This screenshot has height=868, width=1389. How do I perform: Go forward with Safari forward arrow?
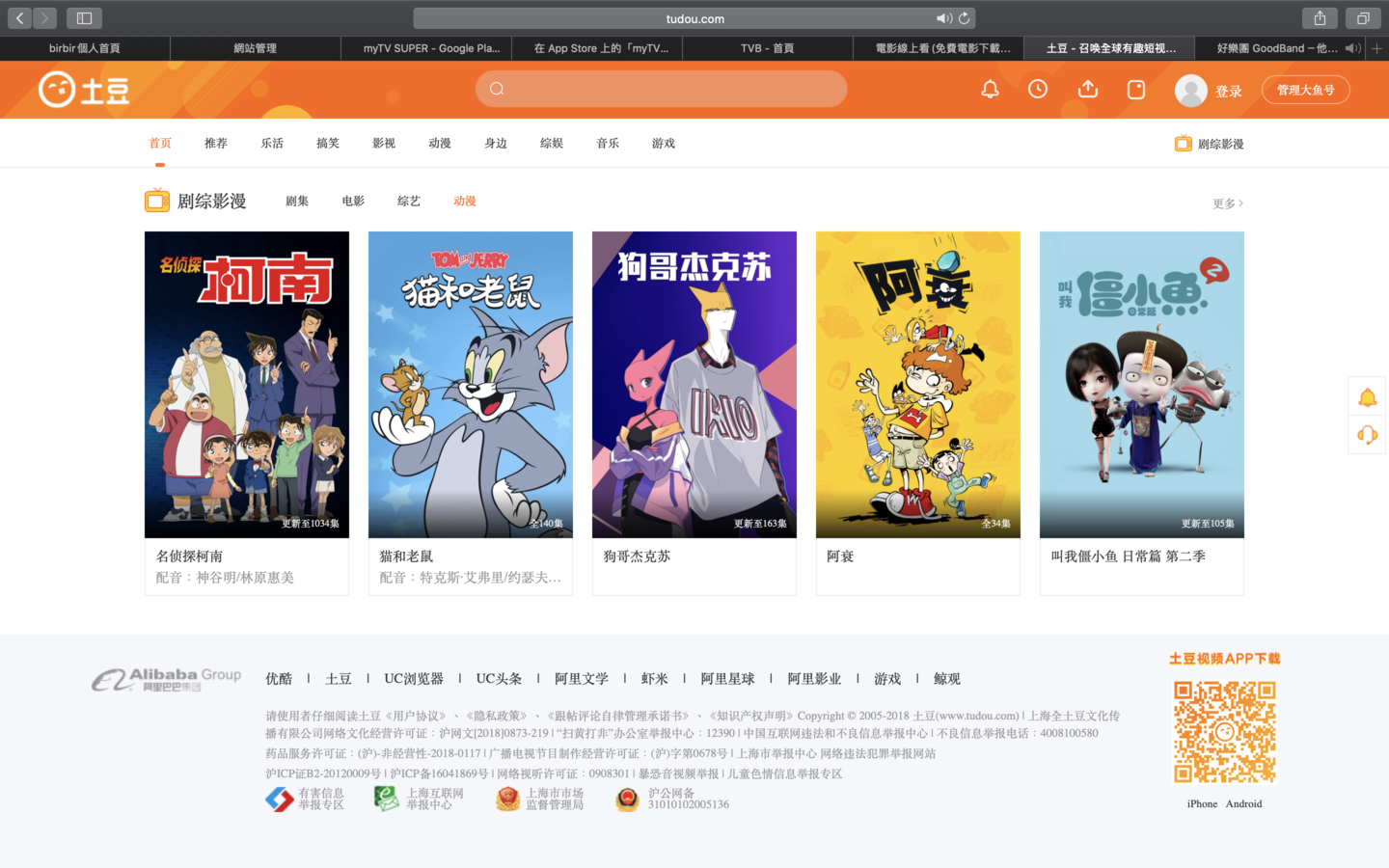tap(44, 18)
